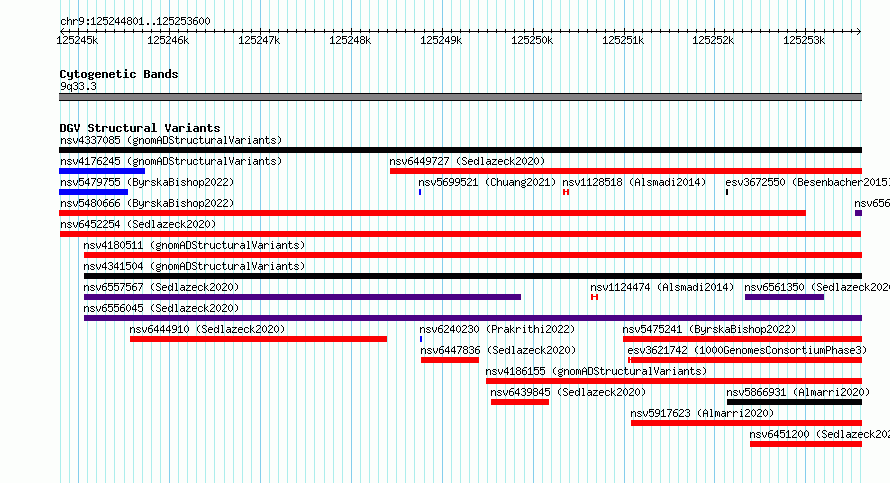The width and height of the screenshot is (890, 483).
Task: Click the 125251k ruler tick label
Action: [623, 40]
